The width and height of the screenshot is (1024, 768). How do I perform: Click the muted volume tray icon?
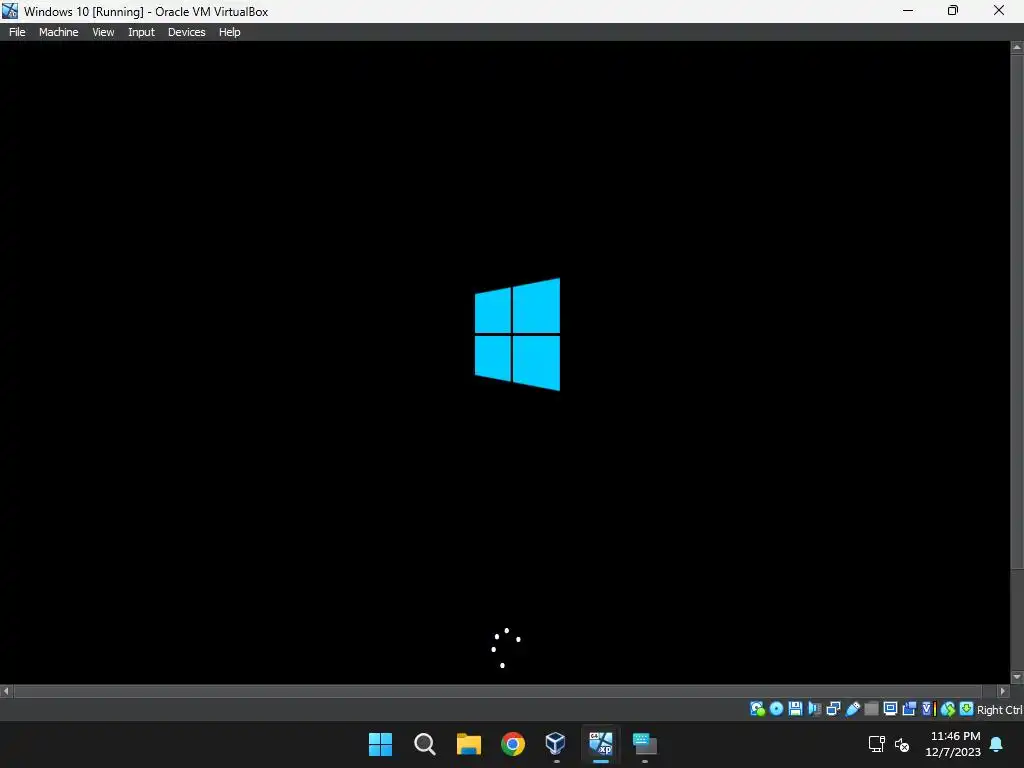[902, 744]
